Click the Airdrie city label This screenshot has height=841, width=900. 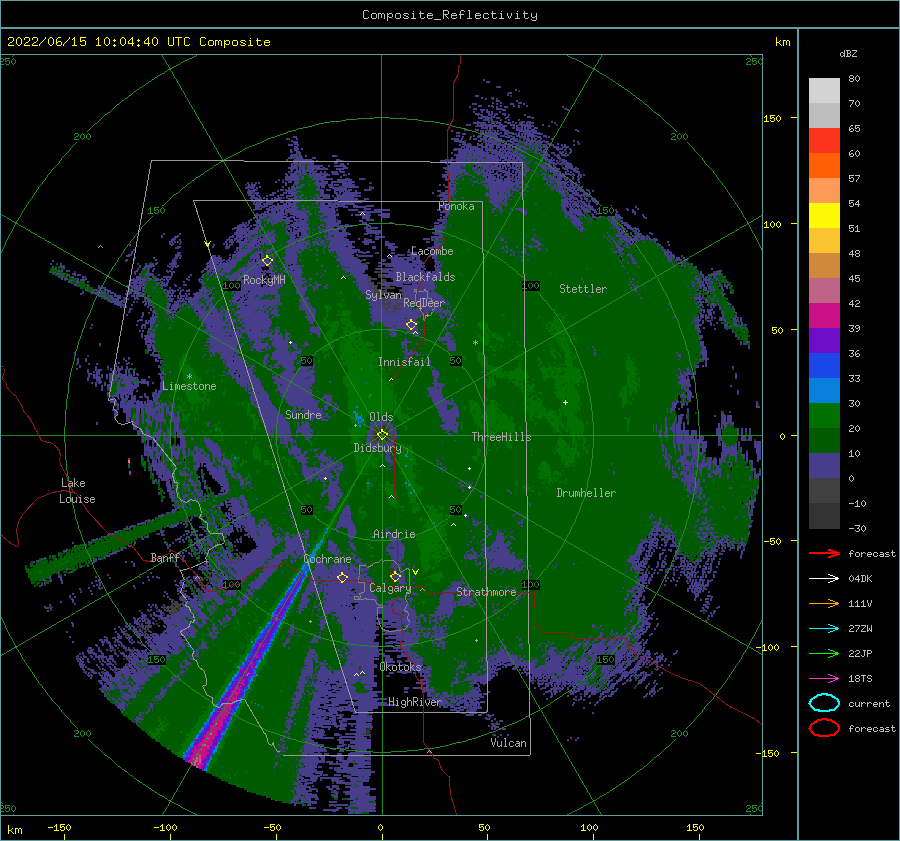[x=394, y=534]
